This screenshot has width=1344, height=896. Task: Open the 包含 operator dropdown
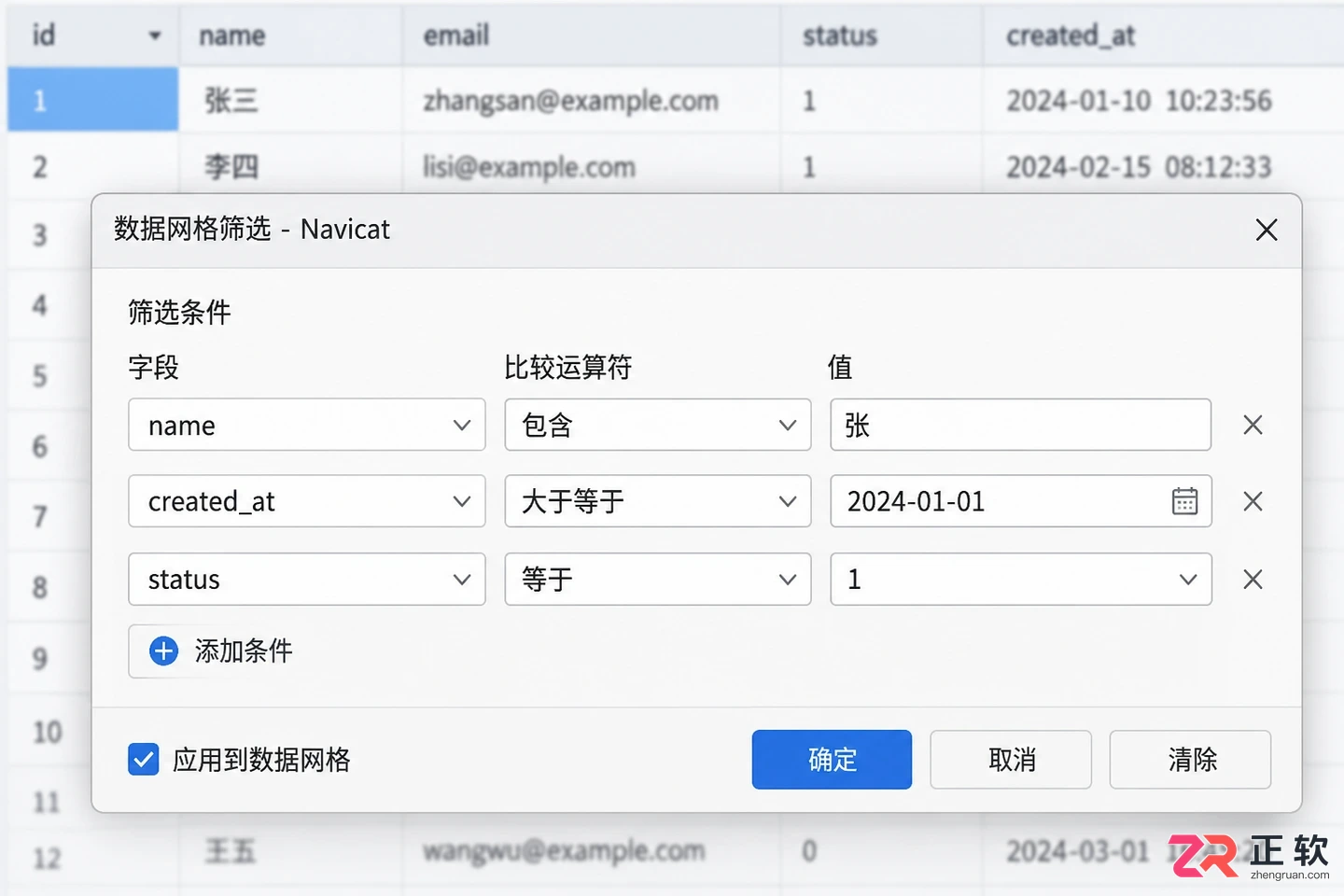(x=658, y=425)
